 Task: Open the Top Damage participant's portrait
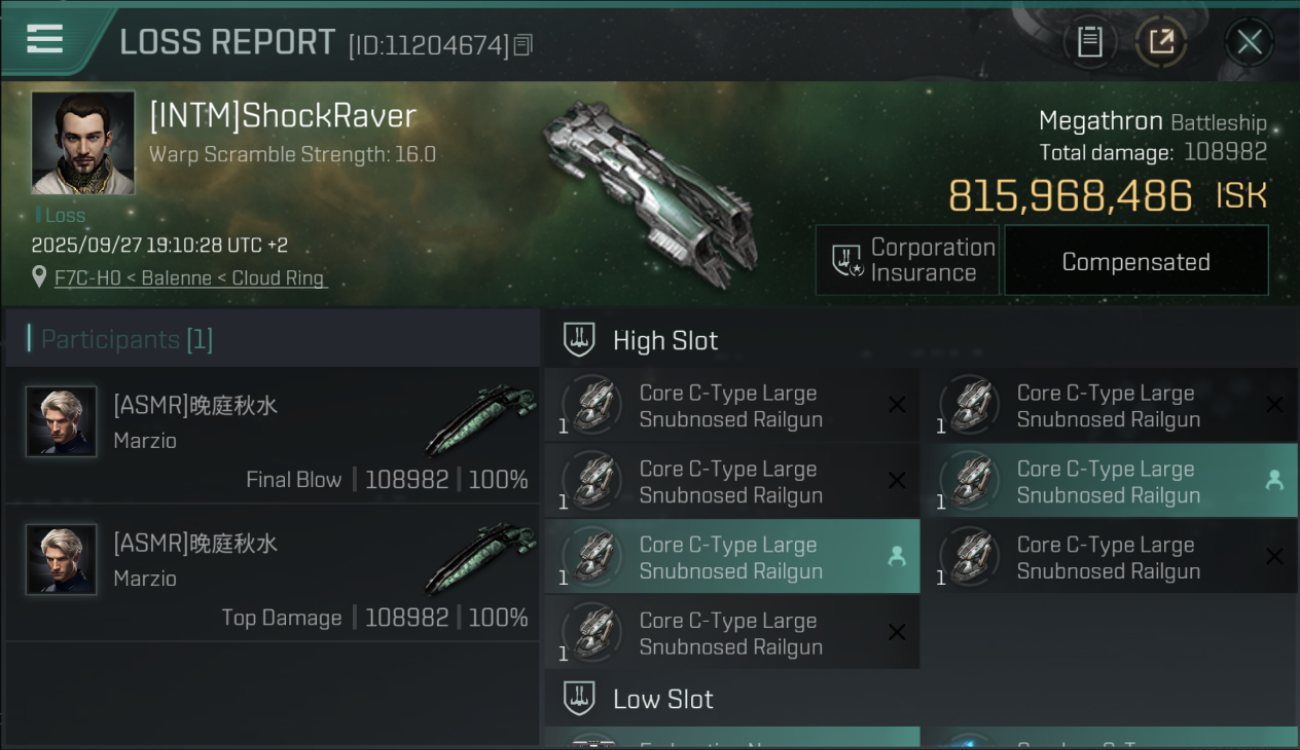pos(62,559)
